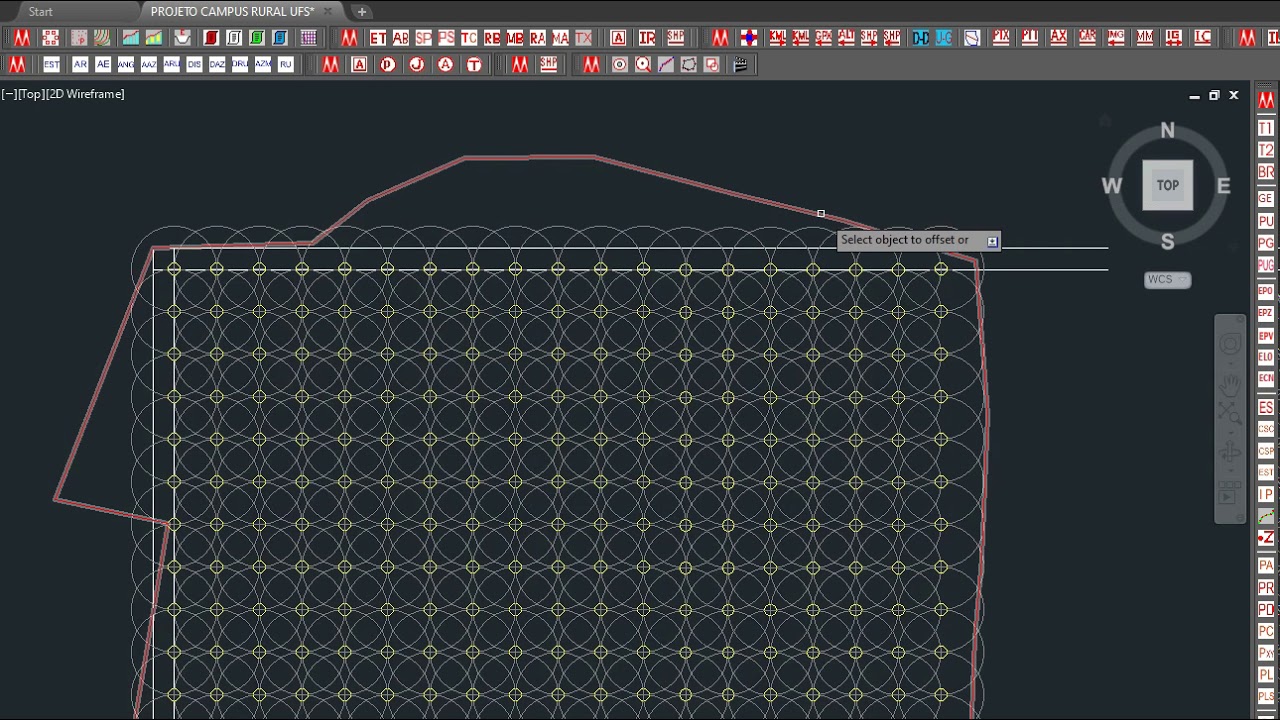Image resolution: width=1280 pixels, height=720 pixels.
Task: Click the ES icon in right toolbar
Action: point(1266,407)
